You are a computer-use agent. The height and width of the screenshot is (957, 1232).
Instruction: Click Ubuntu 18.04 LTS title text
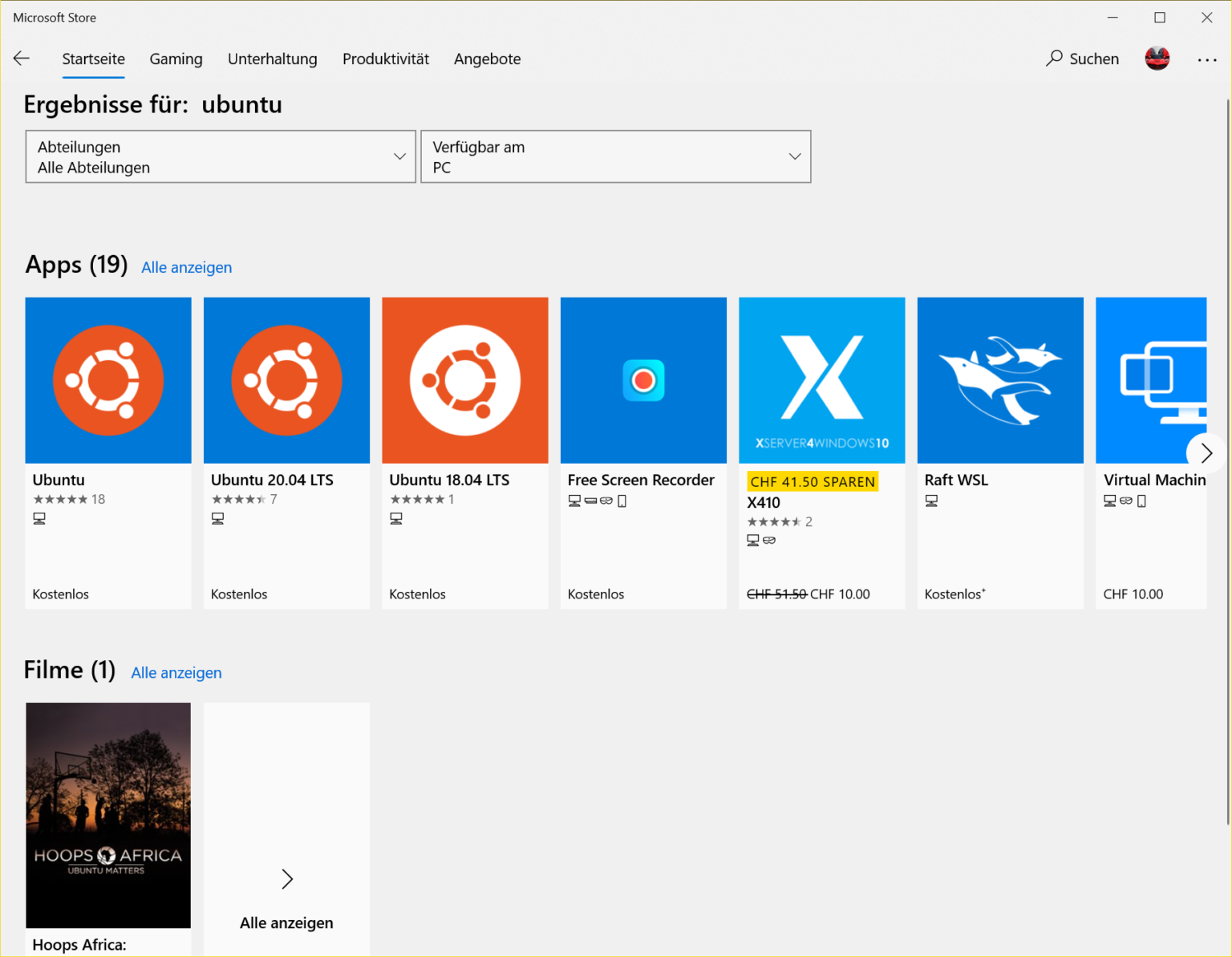point(449,480)
